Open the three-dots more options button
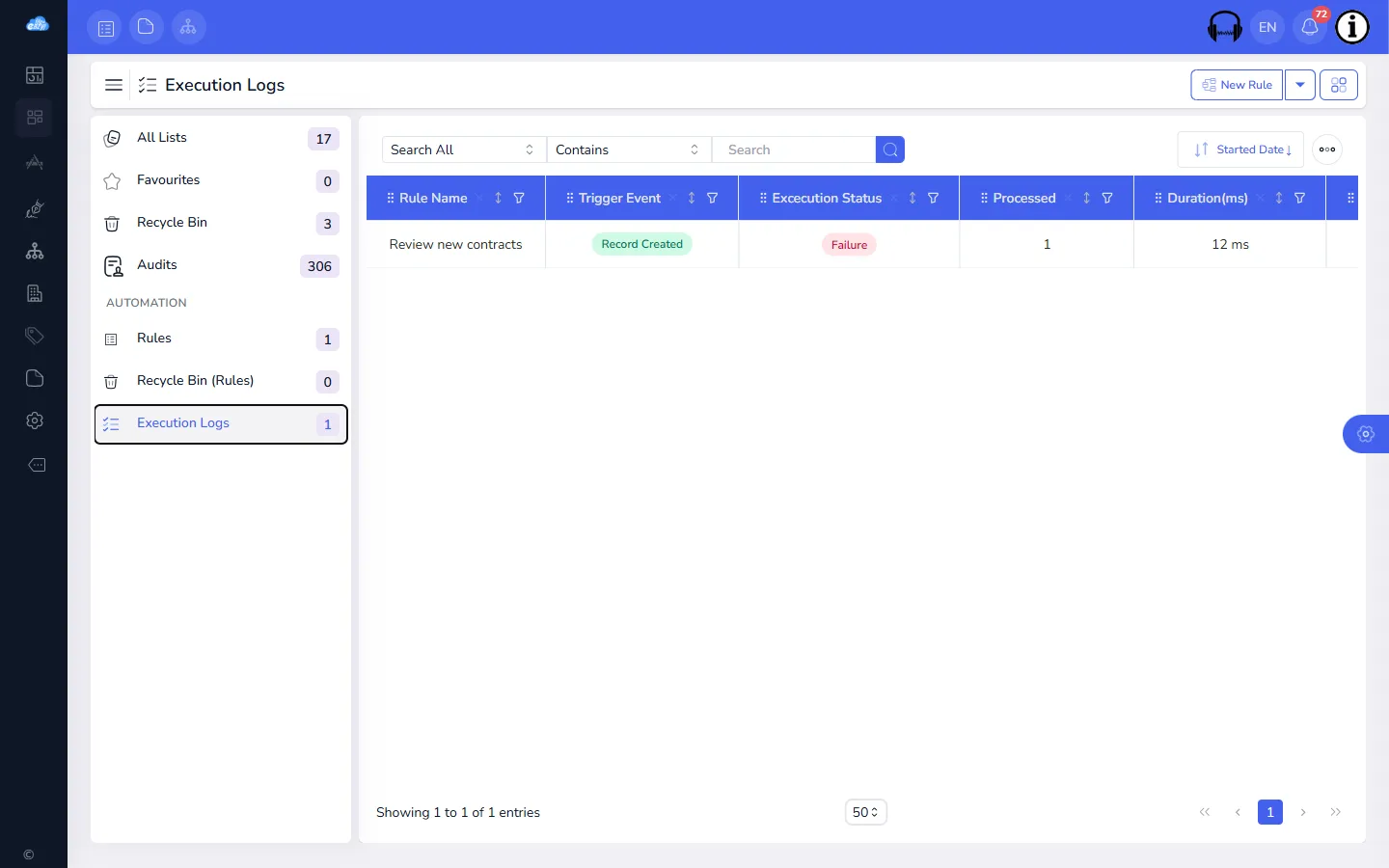The height and width of the screenshot is (868, 1389). [x=1327, y=149]
